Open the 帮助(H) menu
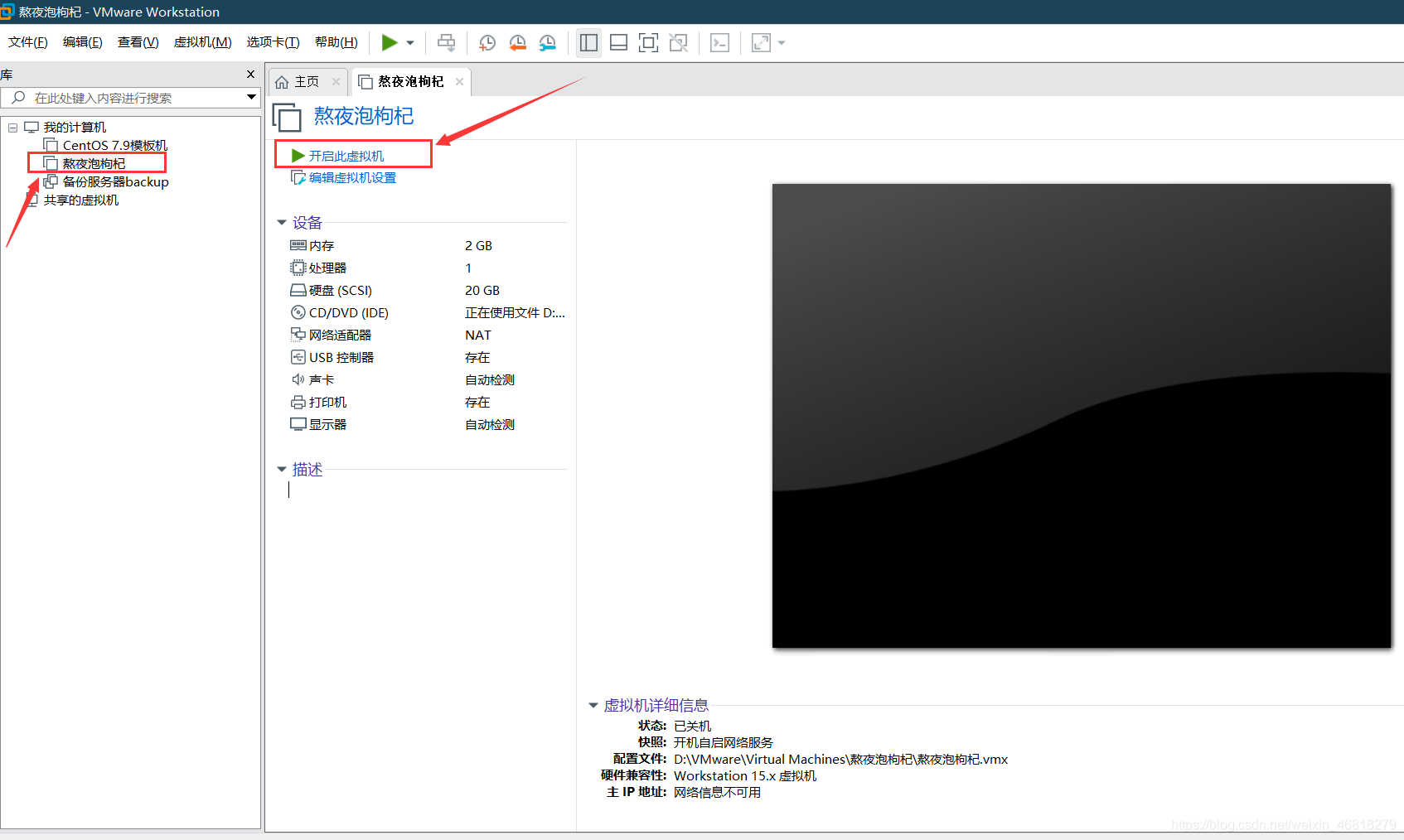 [x=336, y=42]
